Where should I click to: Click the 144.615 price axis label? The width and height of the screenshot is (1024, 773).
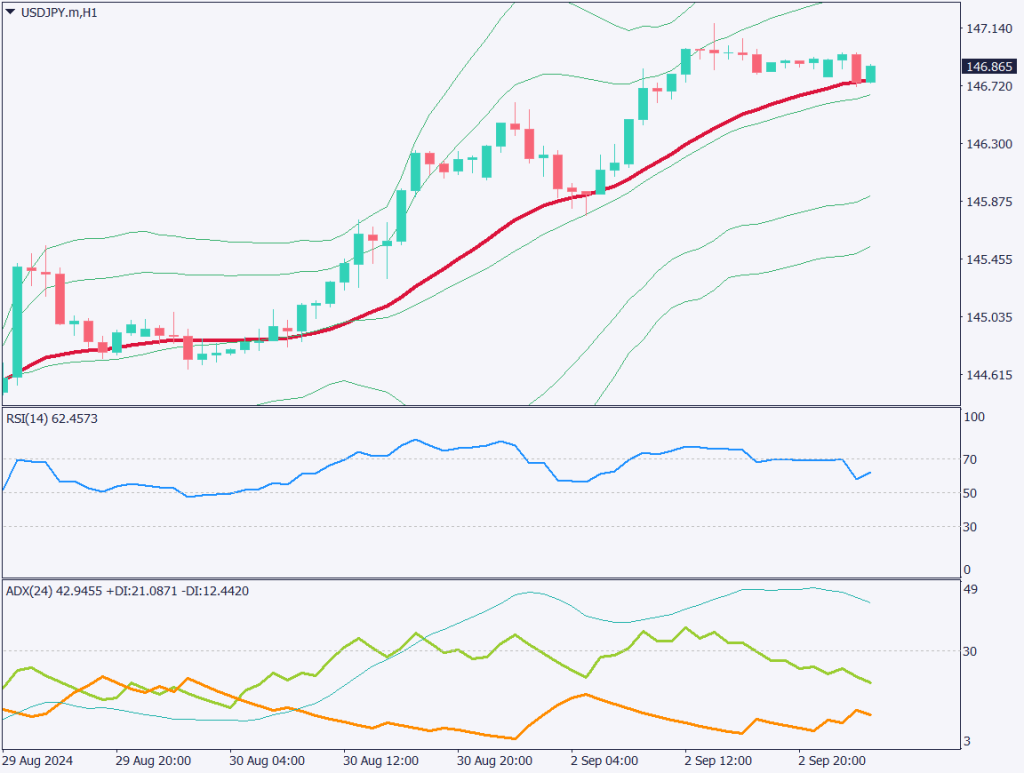tap(988, 376)
